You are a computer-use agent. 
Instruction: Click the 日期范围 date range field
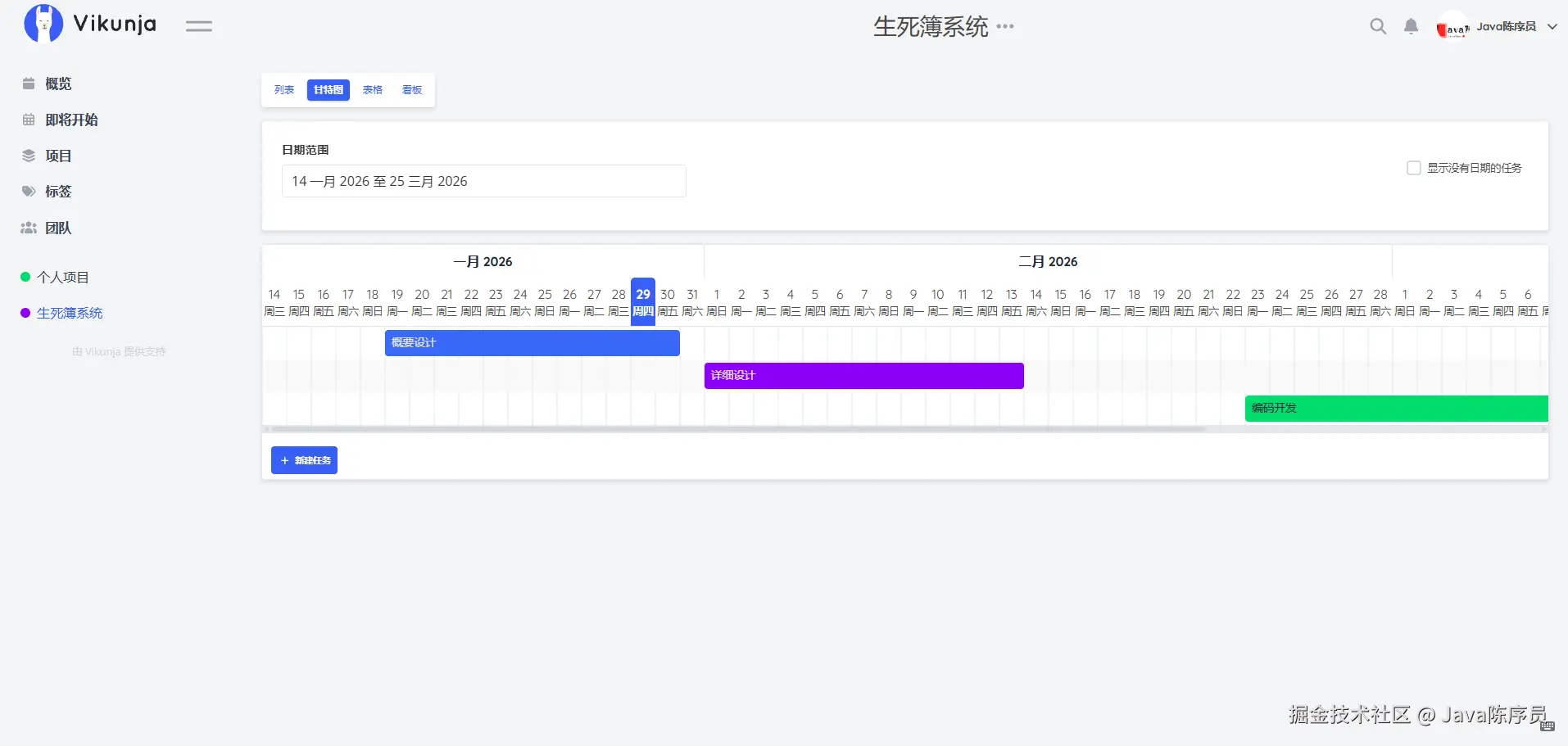click(484, 181)
